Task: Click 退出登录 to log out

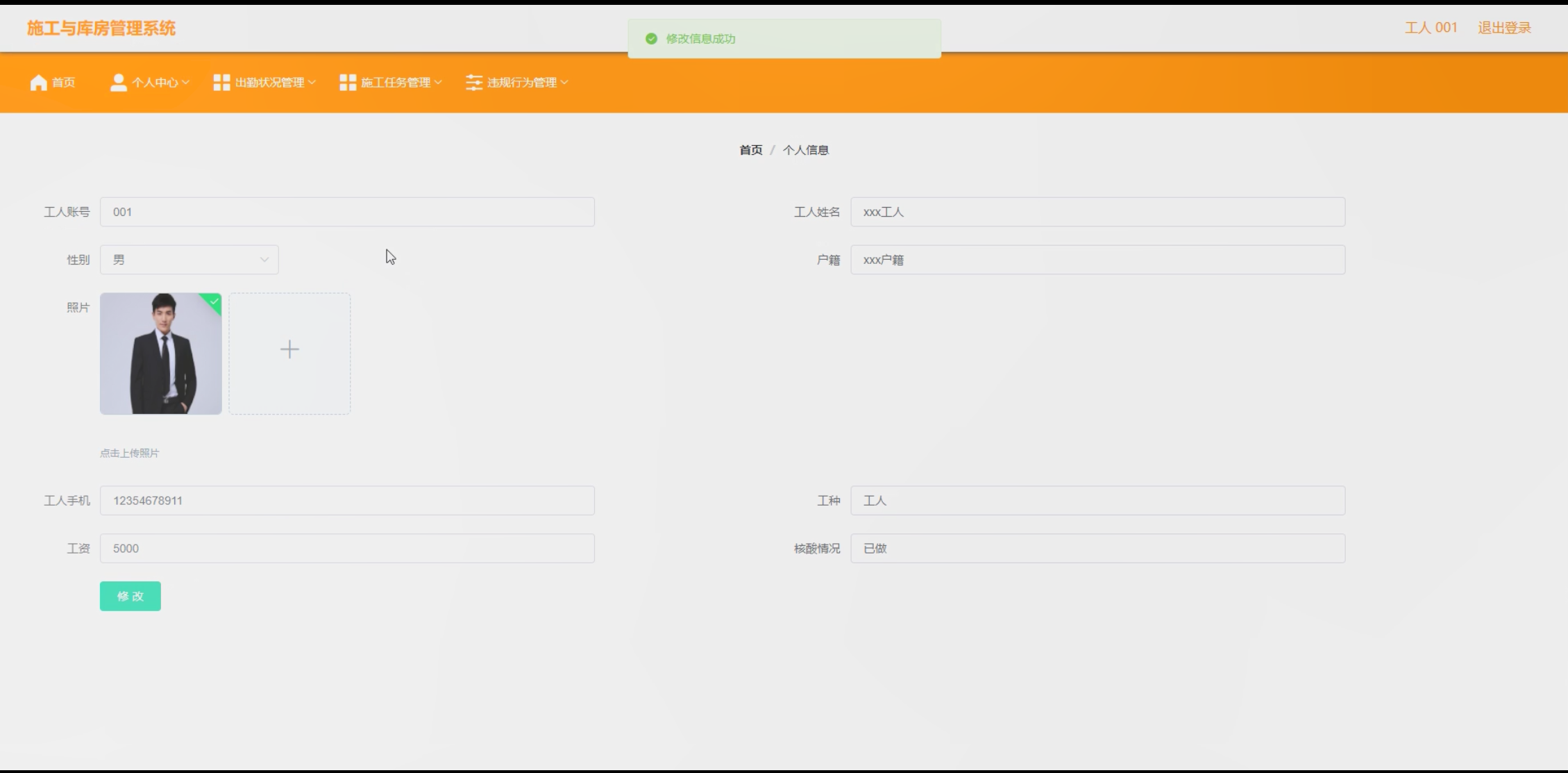Action: [x=1504, y=28]
